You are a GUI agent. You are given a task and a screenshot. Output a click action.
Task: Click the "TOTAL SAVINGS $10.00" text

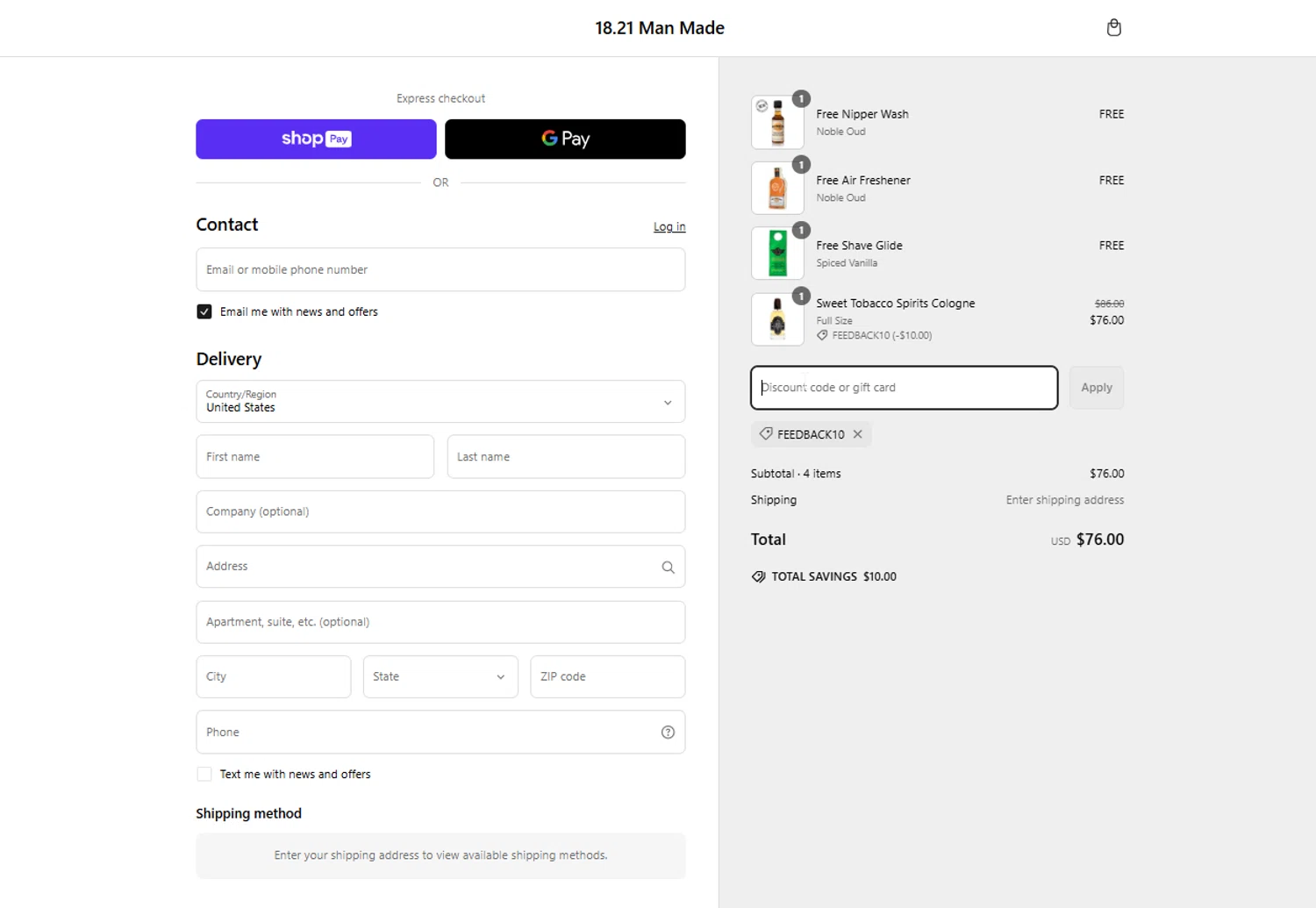pyautogui.click(x=834, y=576)
